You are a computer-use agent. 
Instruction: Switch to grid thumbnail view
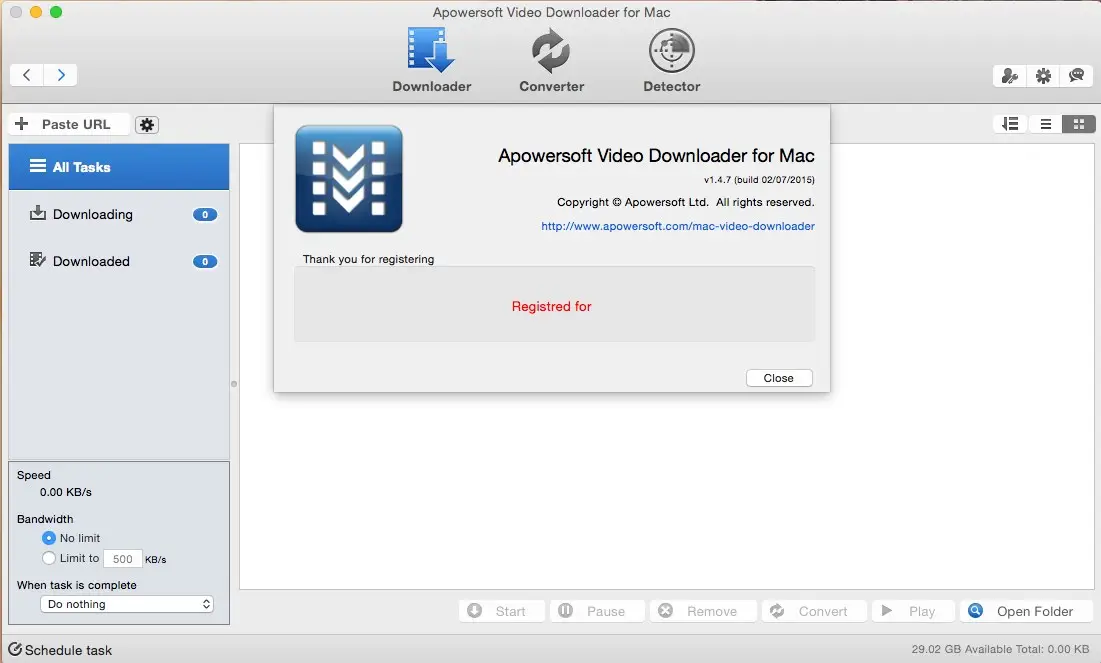click(1079, 124)
